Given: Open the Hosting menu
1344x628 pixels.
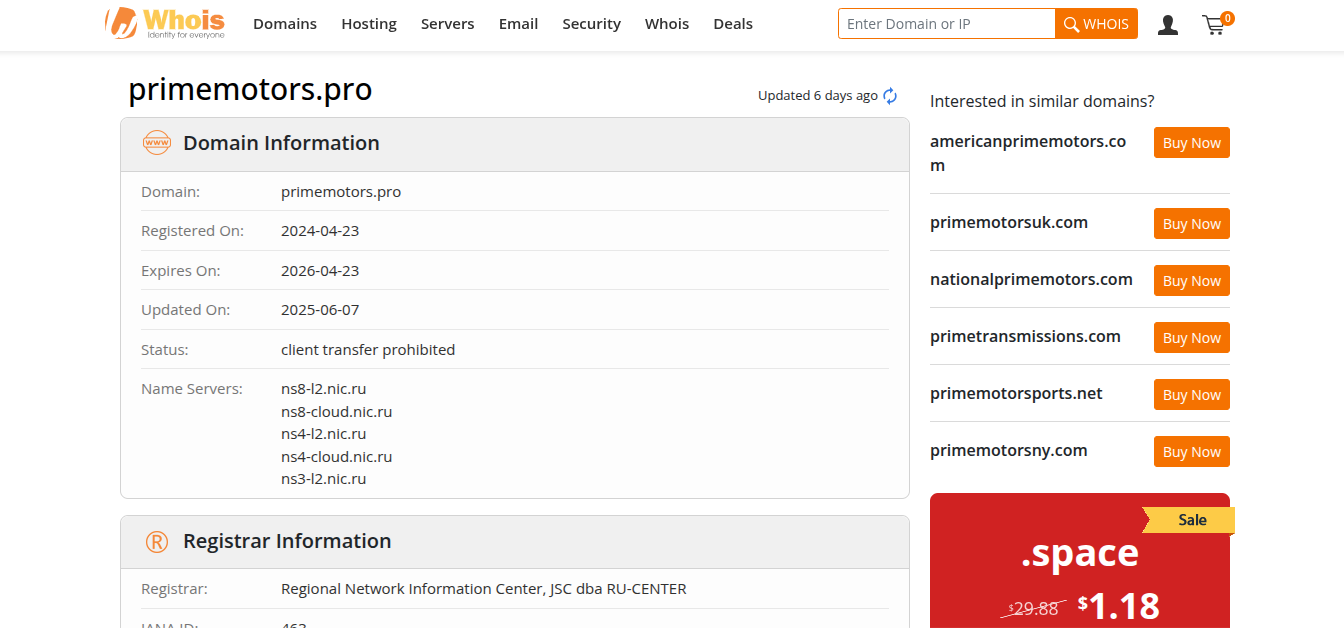Looking at the screenshot, I should [x=369, y=24].
